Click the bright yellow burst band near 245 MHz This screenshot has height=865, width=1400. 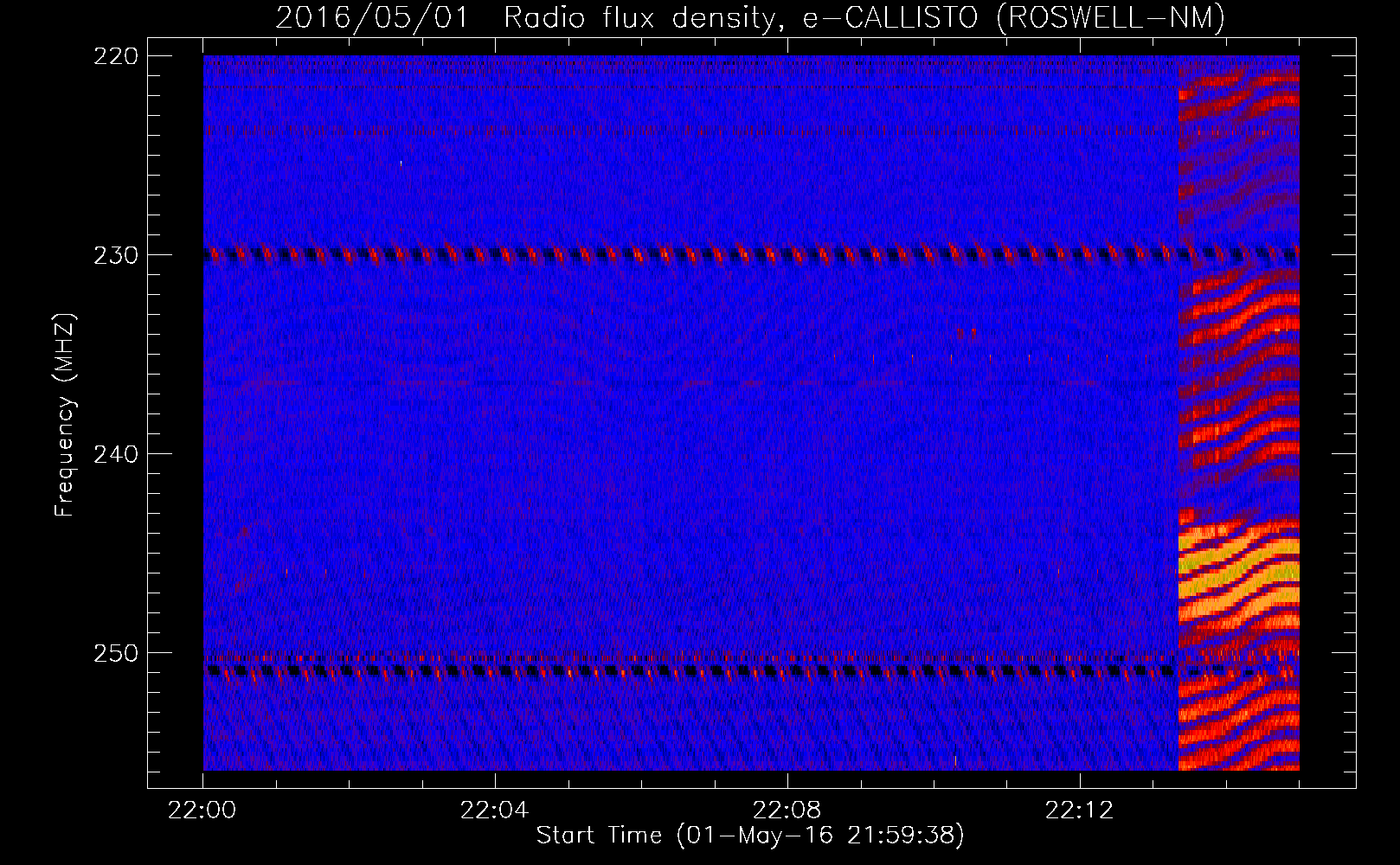pyautogui.click(x=1239, y=571)
